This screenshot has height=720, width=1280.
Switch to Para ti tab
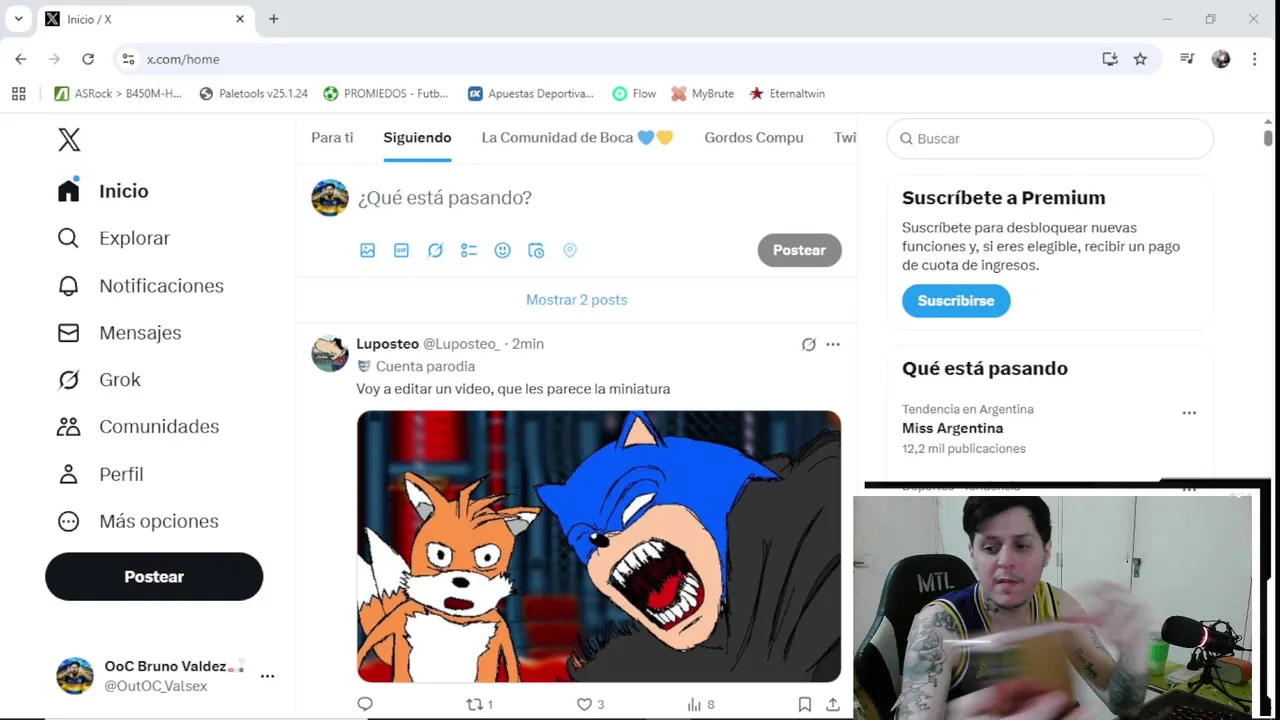pyautogui.click(x=332, y=138)
